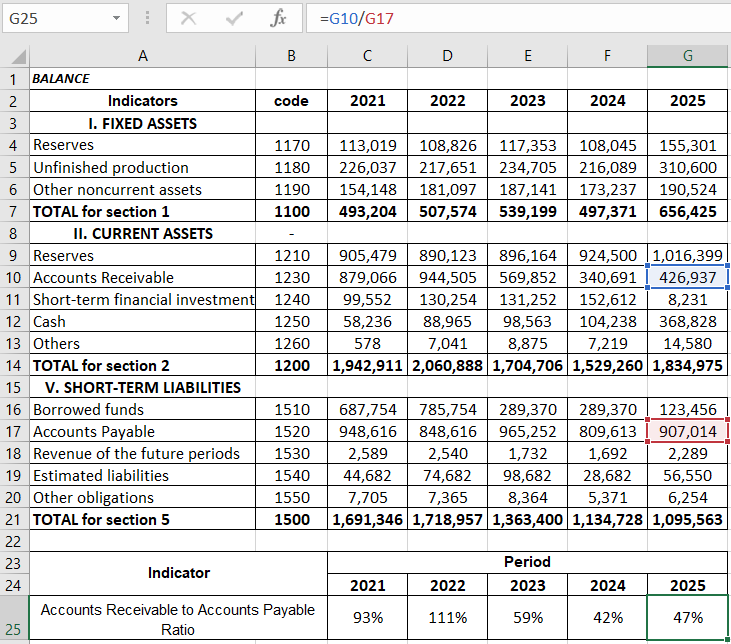The image size is (731, 644).
Task: Click the 2025 Accounts Payable value 907,014
Action: (687, 431)
